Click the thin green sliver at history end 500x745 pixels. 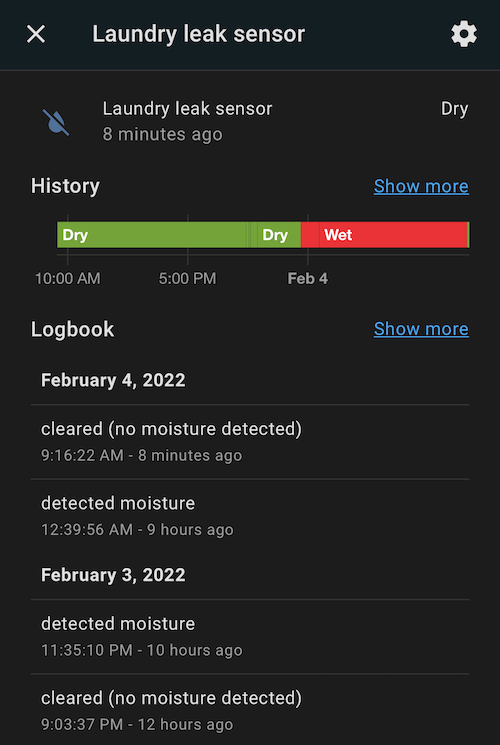point(469,235)
